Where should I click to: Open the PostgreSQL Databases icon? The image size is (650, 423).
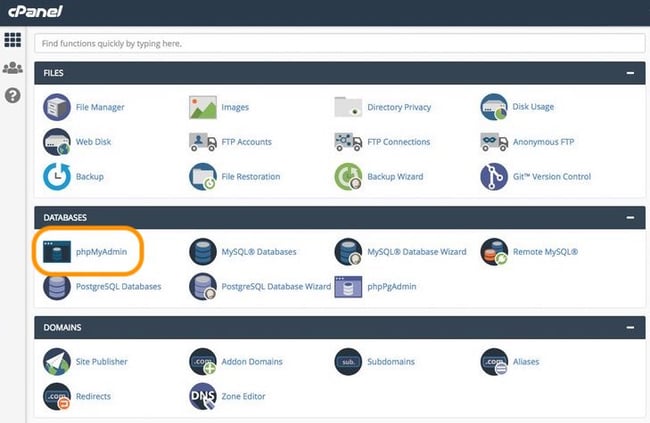pos(57,287)
